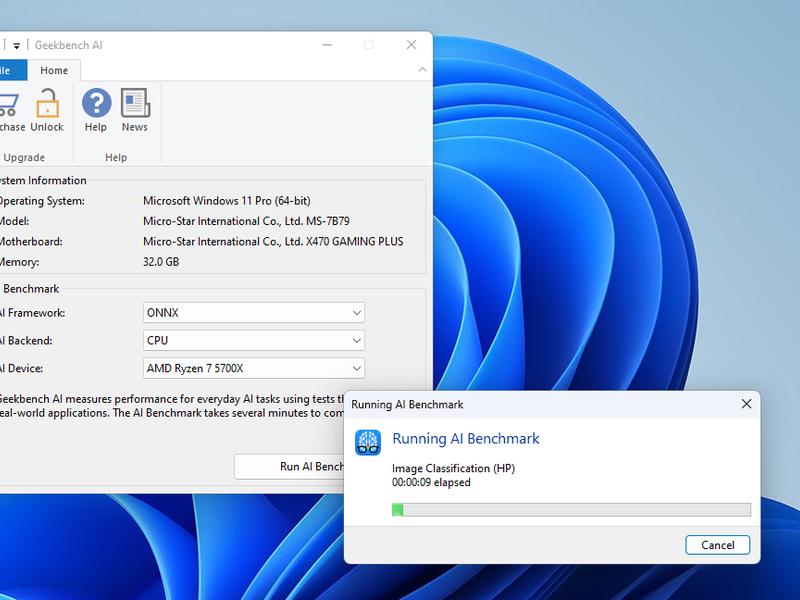Viewport: 800px width, 600px height.
Task: Click the Geekbench AI brain icon in dialog
Action: click(x=368, y=442)
